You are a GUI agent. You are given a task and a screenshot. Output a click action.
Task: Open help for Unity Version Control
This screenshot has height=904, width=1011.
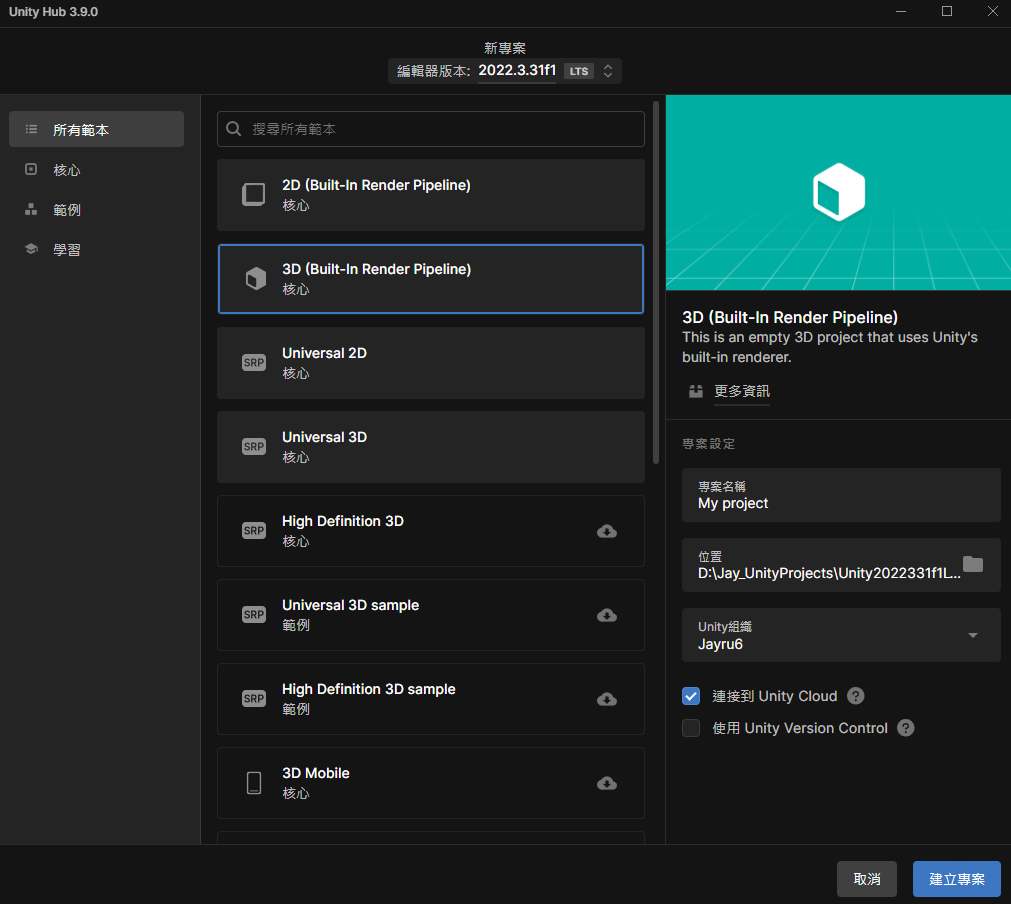coord(906,728)
